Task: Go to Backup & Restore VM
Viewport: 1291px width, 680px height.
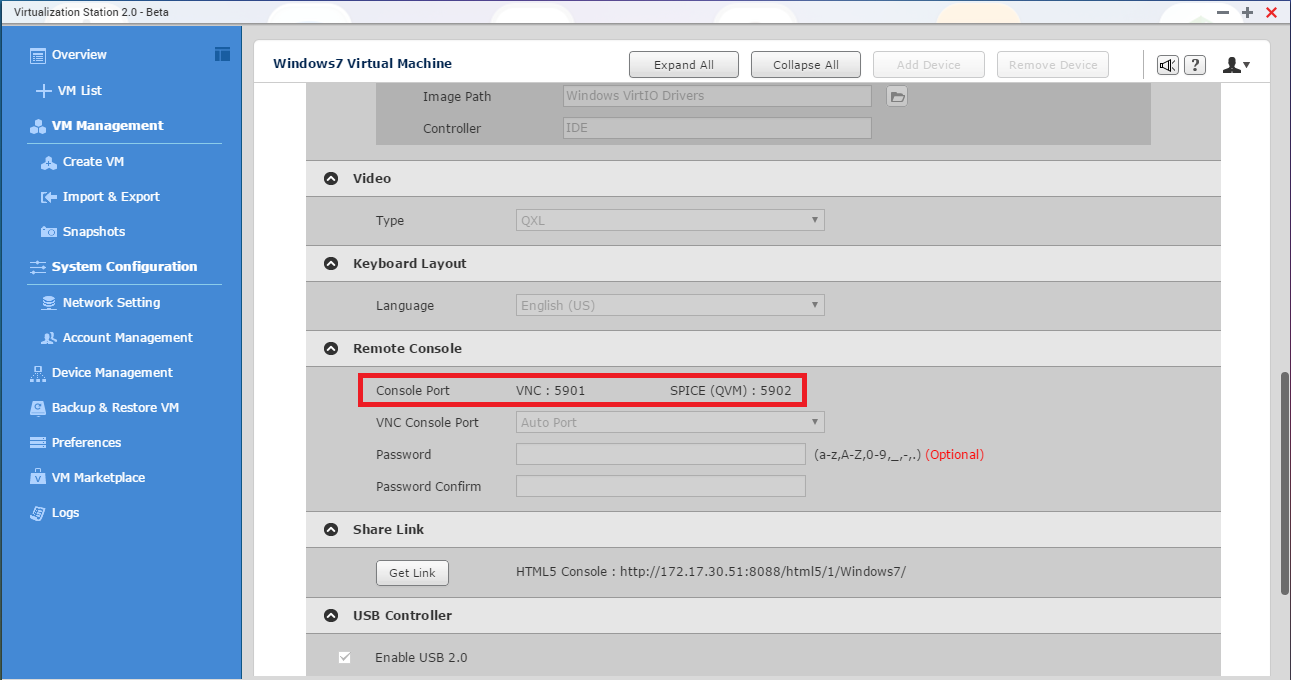Action: point(115,407)
